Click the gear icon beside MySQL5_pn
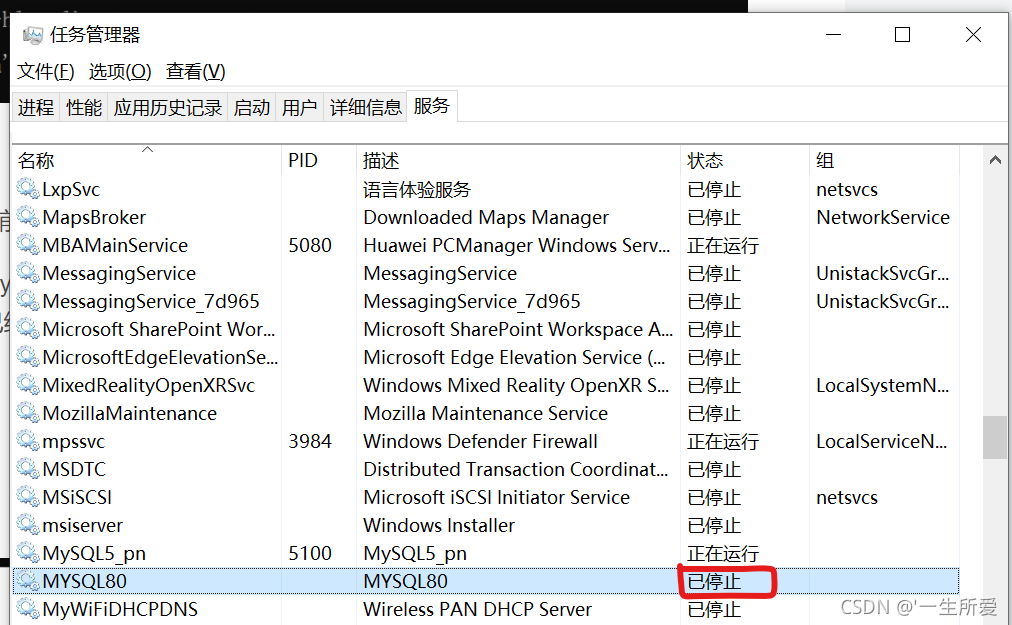This screenshot has height=625, width=1012. (x=28, y=552)
